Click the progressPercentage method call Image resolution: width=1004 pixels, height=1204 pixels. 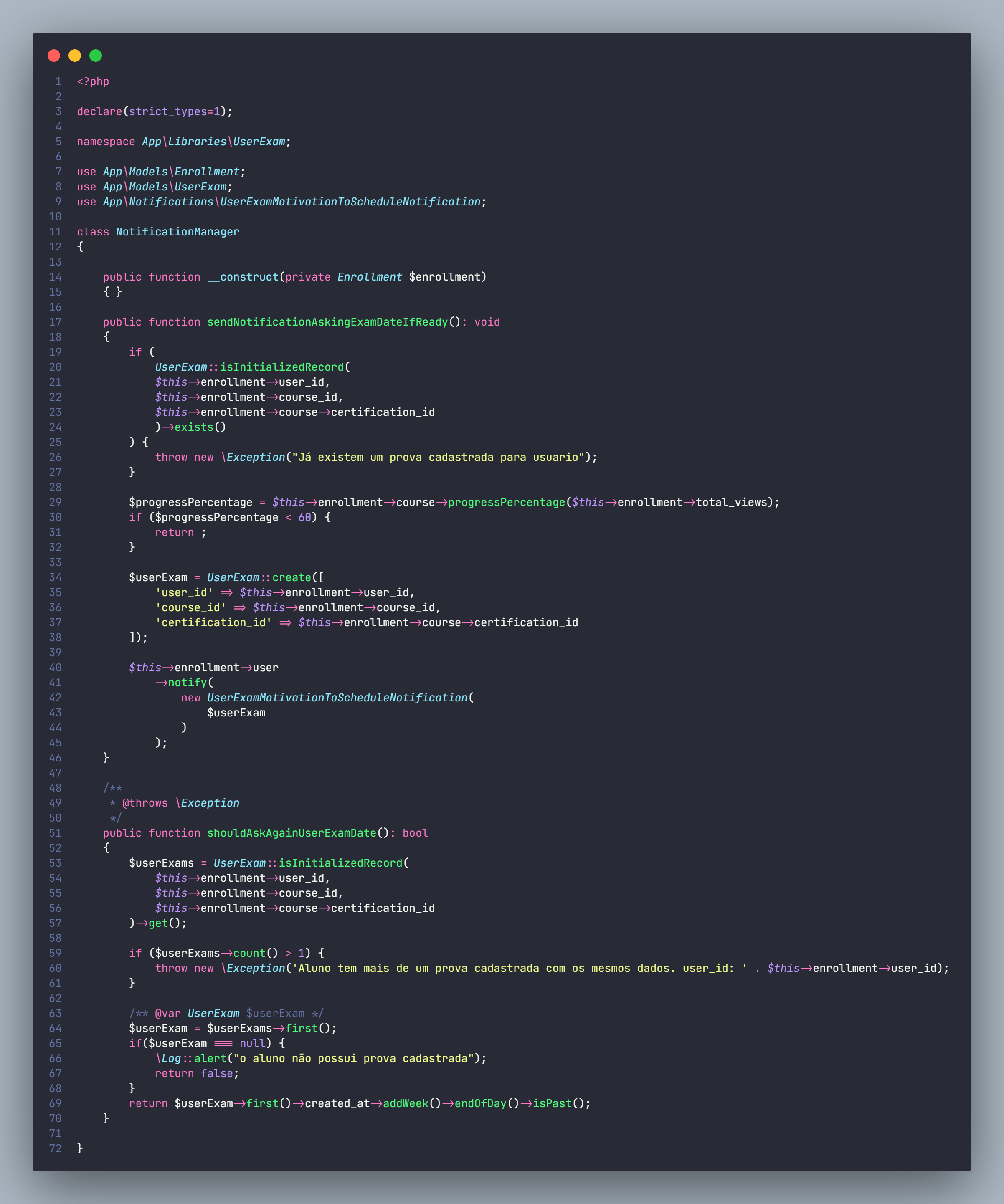click(506, 502)
